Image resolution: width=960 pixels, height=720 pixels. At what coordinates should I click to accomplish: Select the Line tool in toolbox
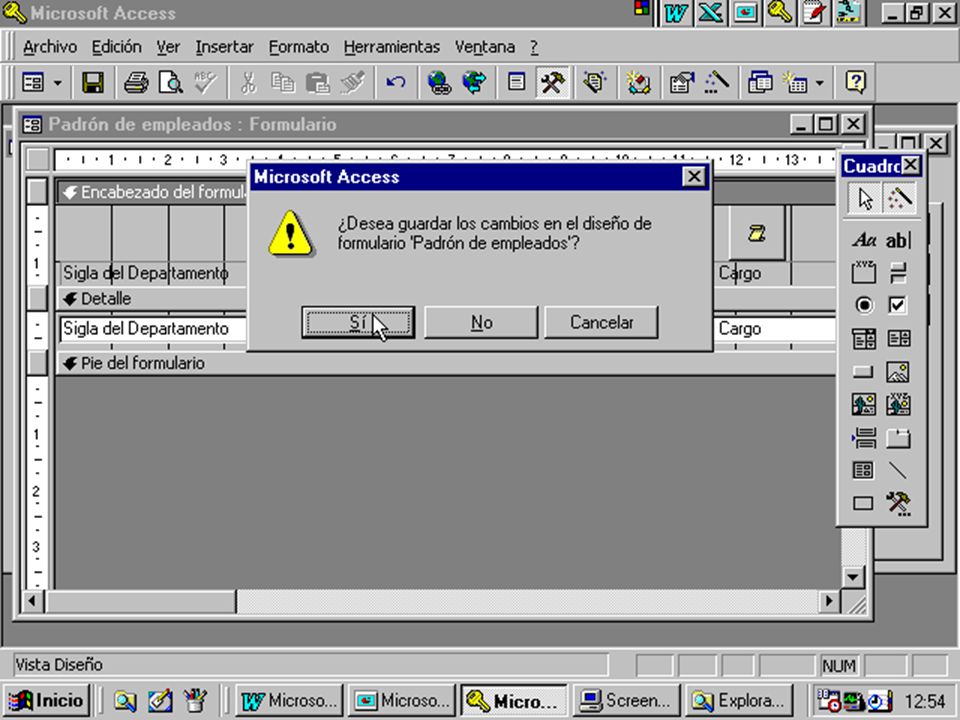898,470
